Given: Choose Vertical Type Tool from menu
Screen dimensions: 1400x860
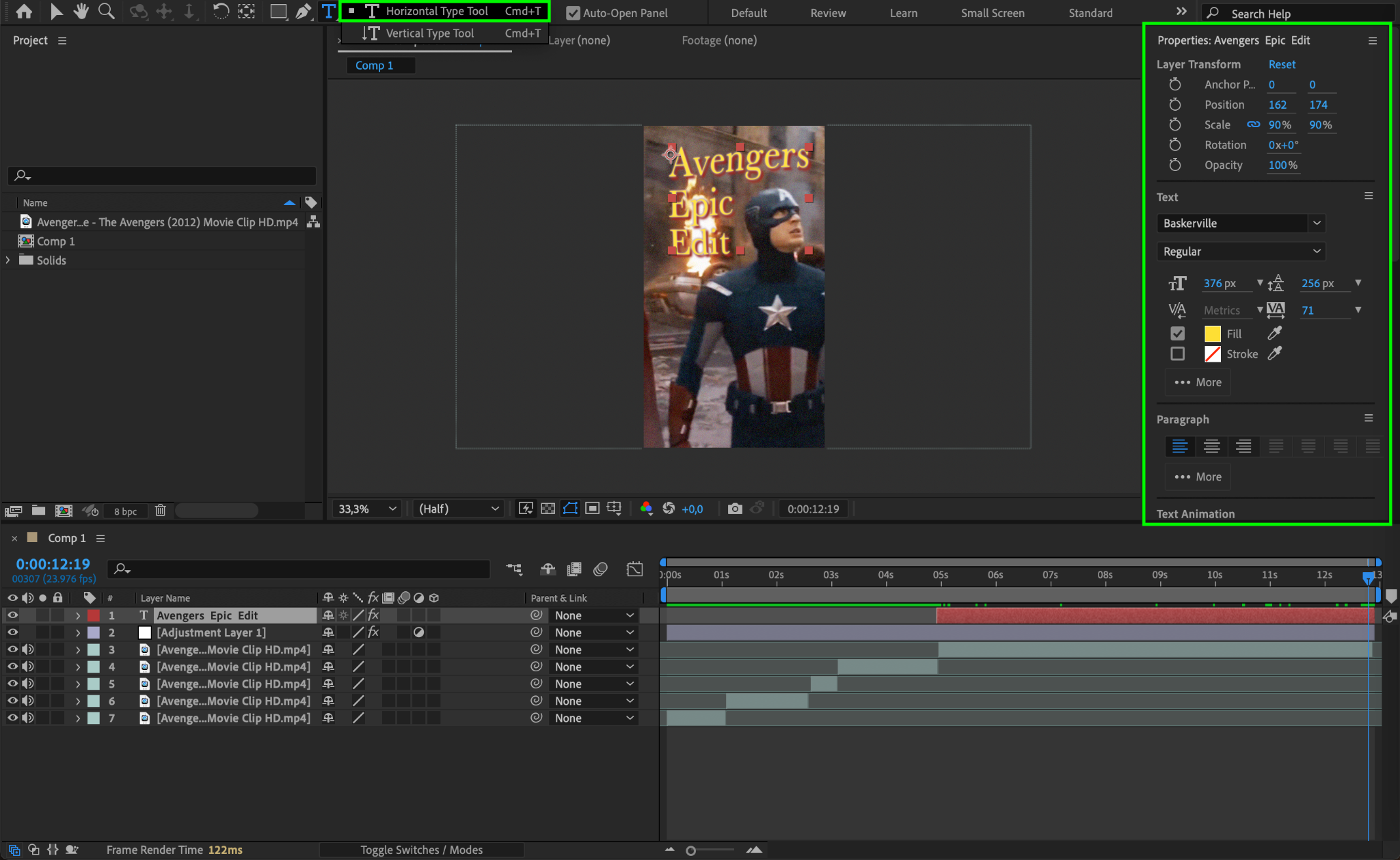Looking at the screenshot, I should click(429, 33).
